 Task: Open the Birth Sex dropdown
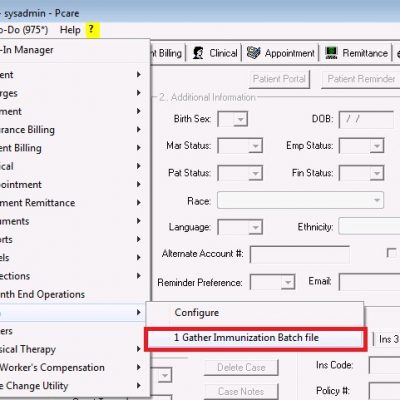pyautogui.click(x=233, y=119)
